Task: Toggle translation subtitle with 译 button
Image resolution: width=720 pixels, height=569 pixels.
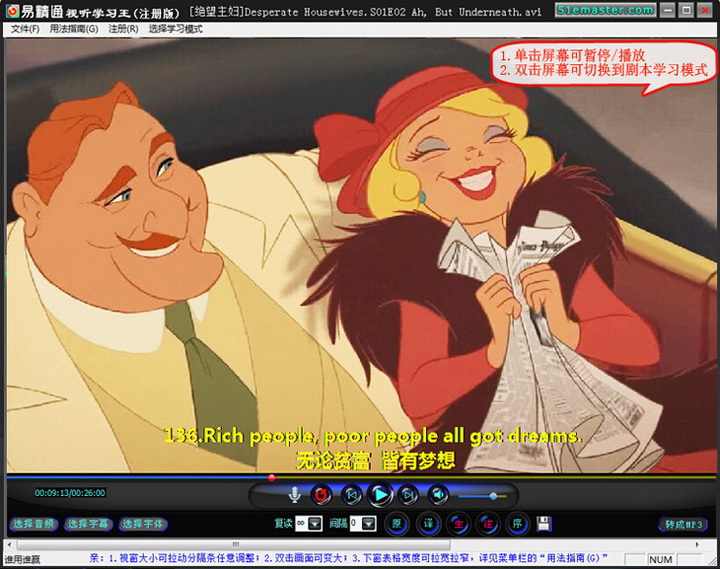Action: point(428,524)
